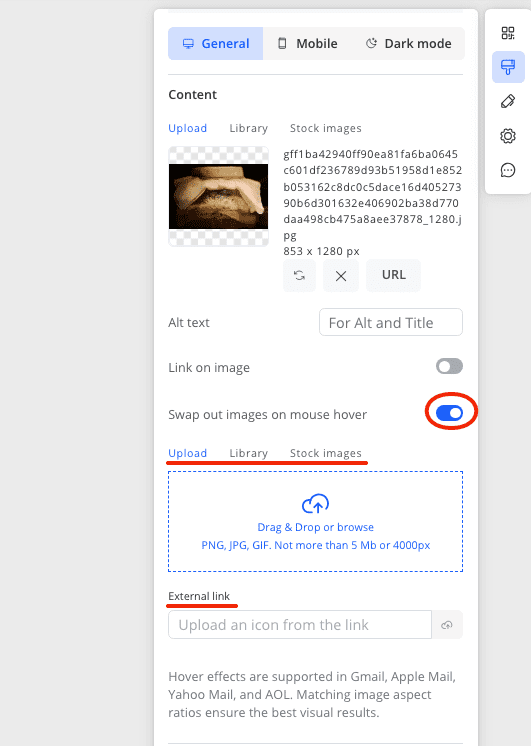Click the Swap out images on mouse hover label

pyautogui.click(x=267, y=415)
